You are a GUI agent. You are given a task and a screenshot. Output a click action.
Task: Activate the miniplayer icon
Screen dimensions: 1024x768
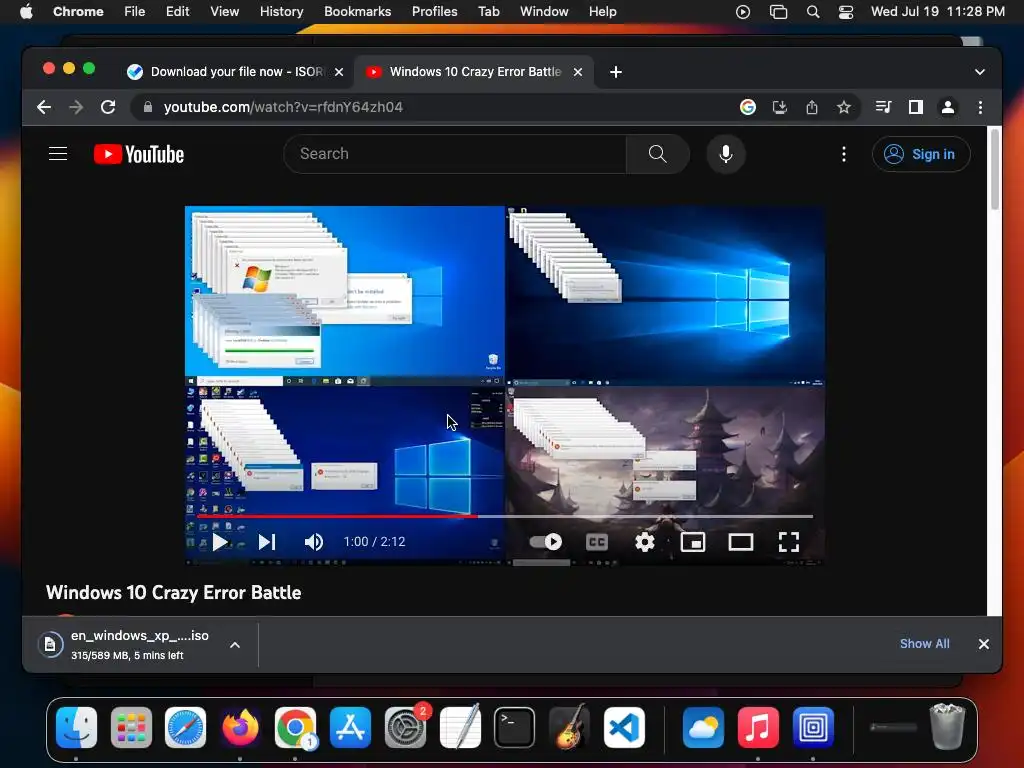pyautogui.click(x=693, y=542)
